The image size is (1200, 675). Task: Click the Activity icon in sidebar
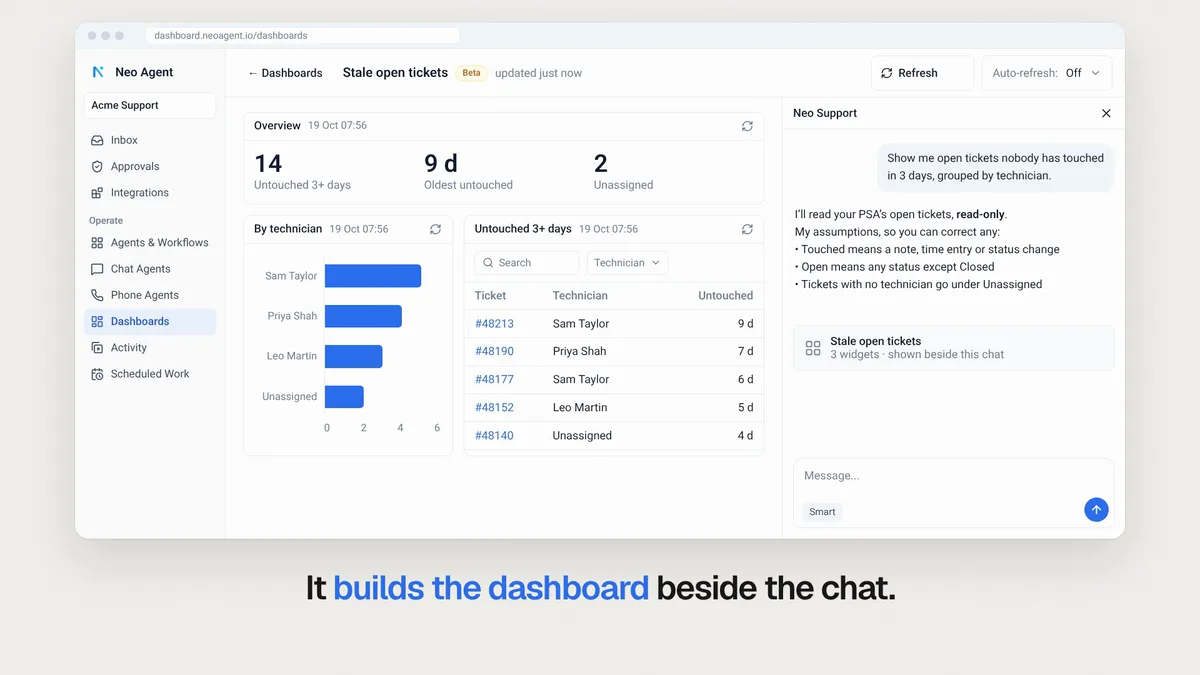pyautogui.click(x=97, y=347)
